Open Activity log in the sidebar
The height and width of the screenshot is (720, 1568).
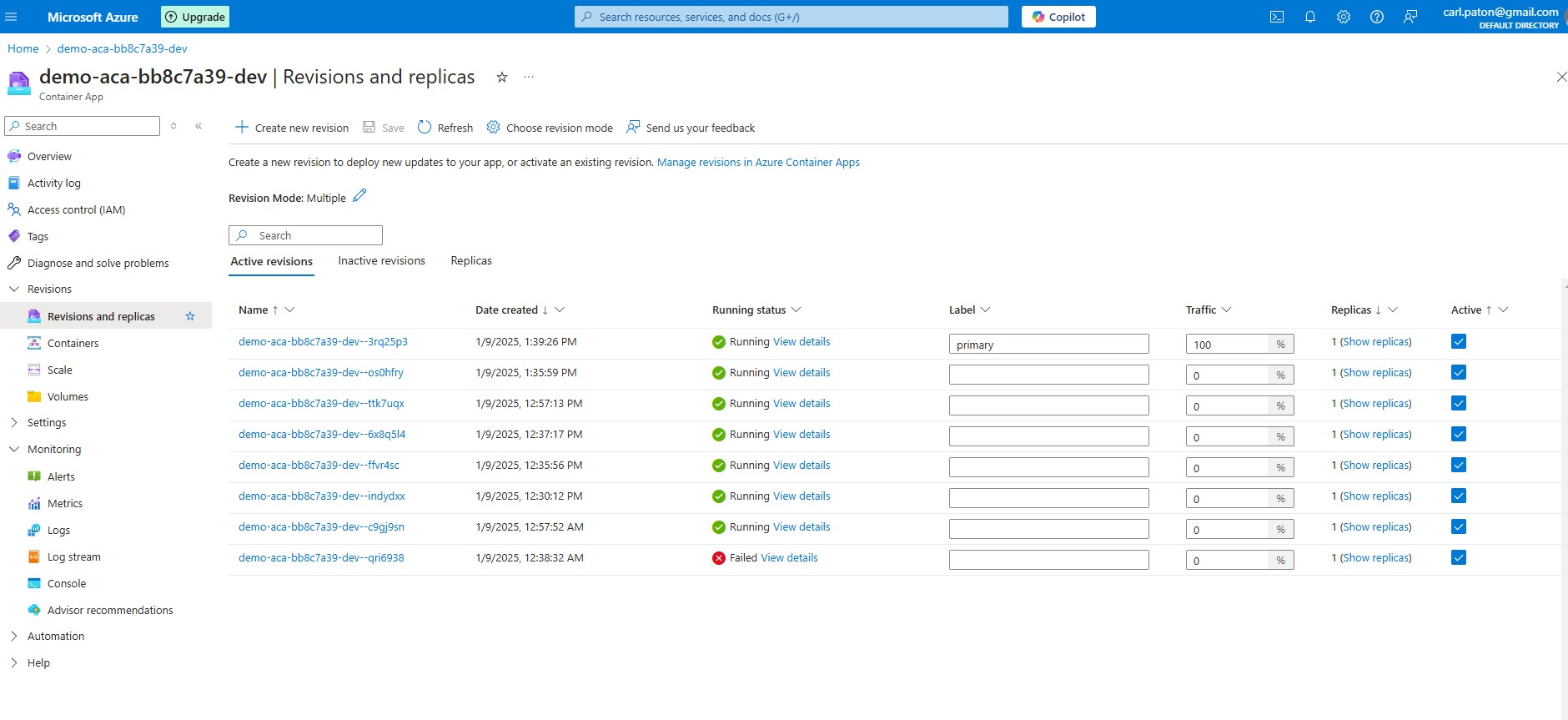pyautogui.click(x=54, y=183)
